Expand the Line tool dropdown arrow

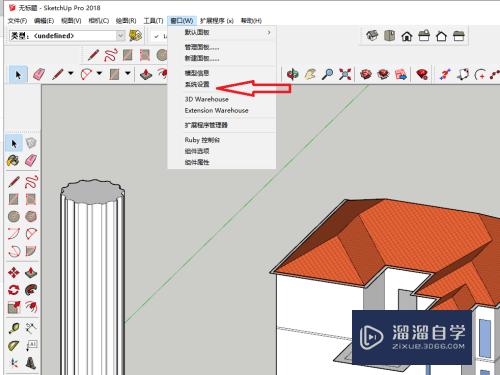click(x=71, y=73)
